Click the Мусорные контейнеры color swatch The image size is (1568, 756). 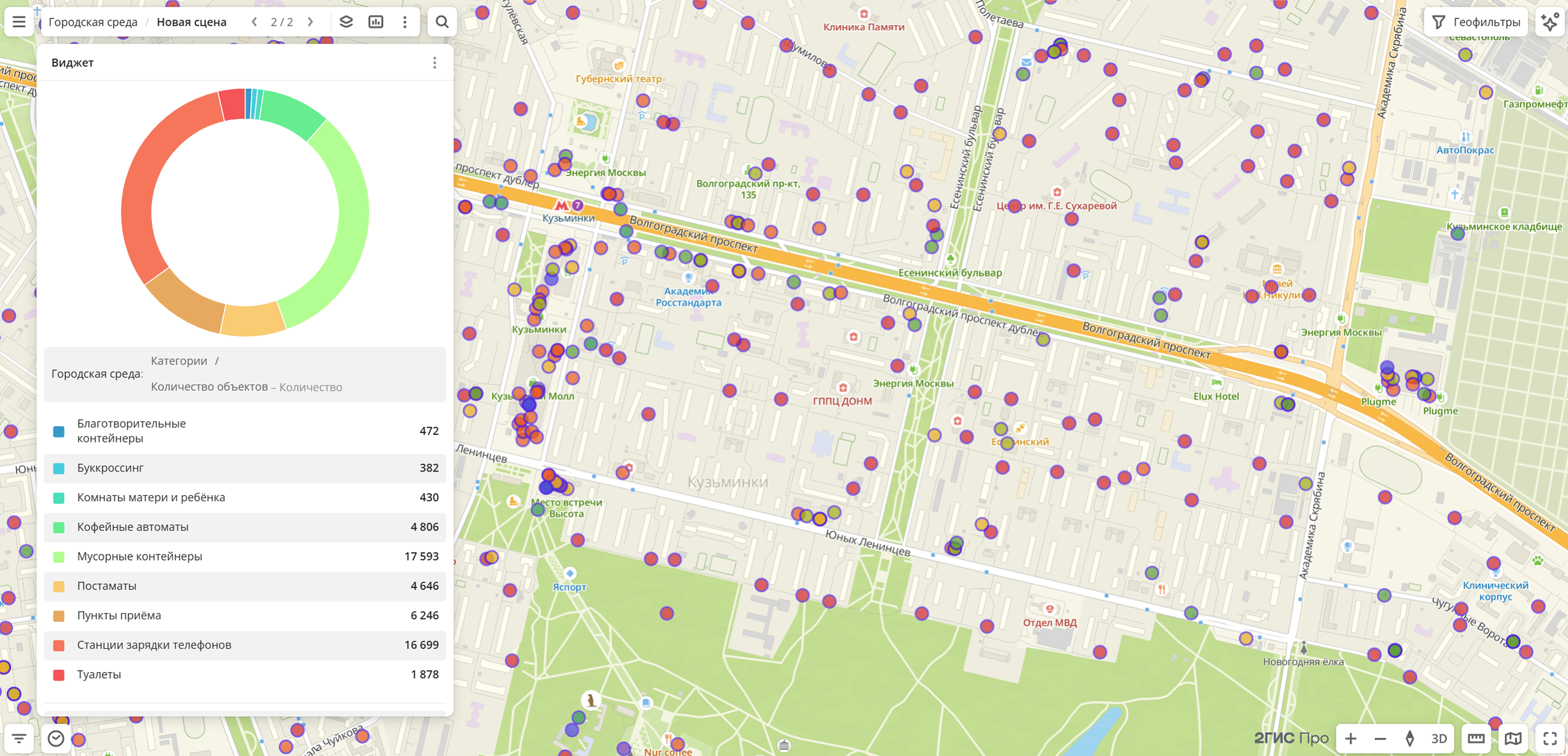pos(59,557)
